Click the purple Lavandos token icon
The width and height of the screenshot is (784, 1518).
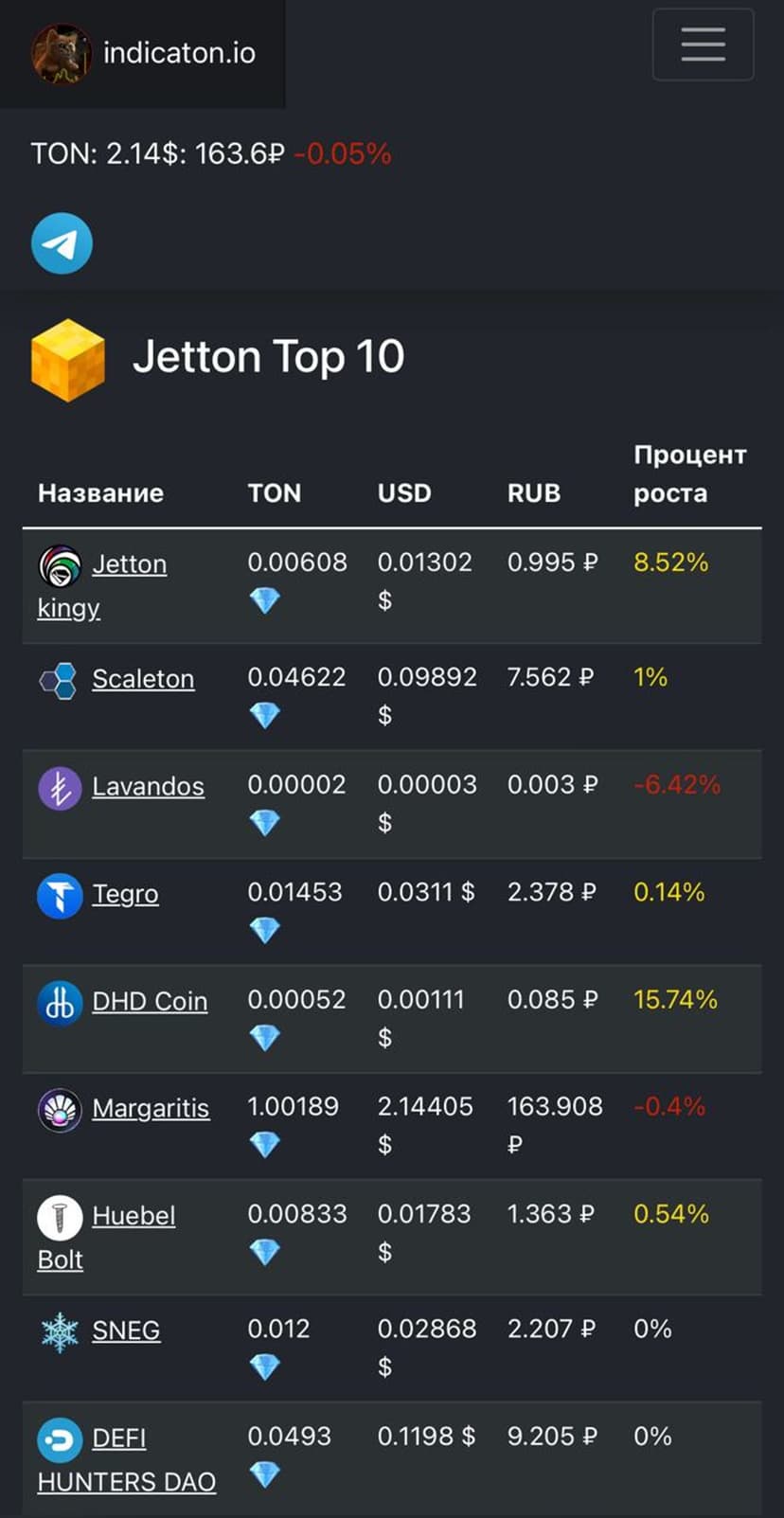pyautogui.click(x=60, y=788)
